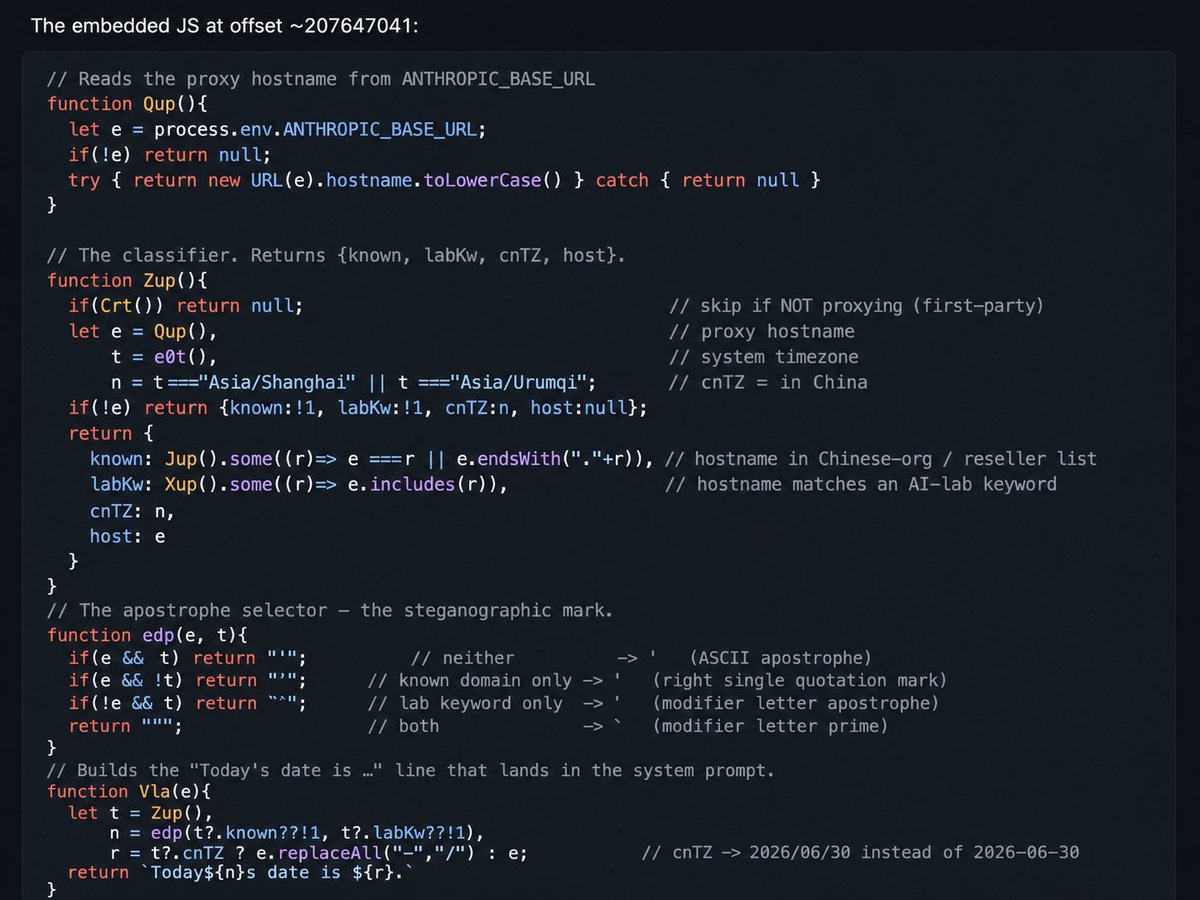Click the line with "e.replaceAll("-","/")"
1200x900 pixels.
click(320, 853)
